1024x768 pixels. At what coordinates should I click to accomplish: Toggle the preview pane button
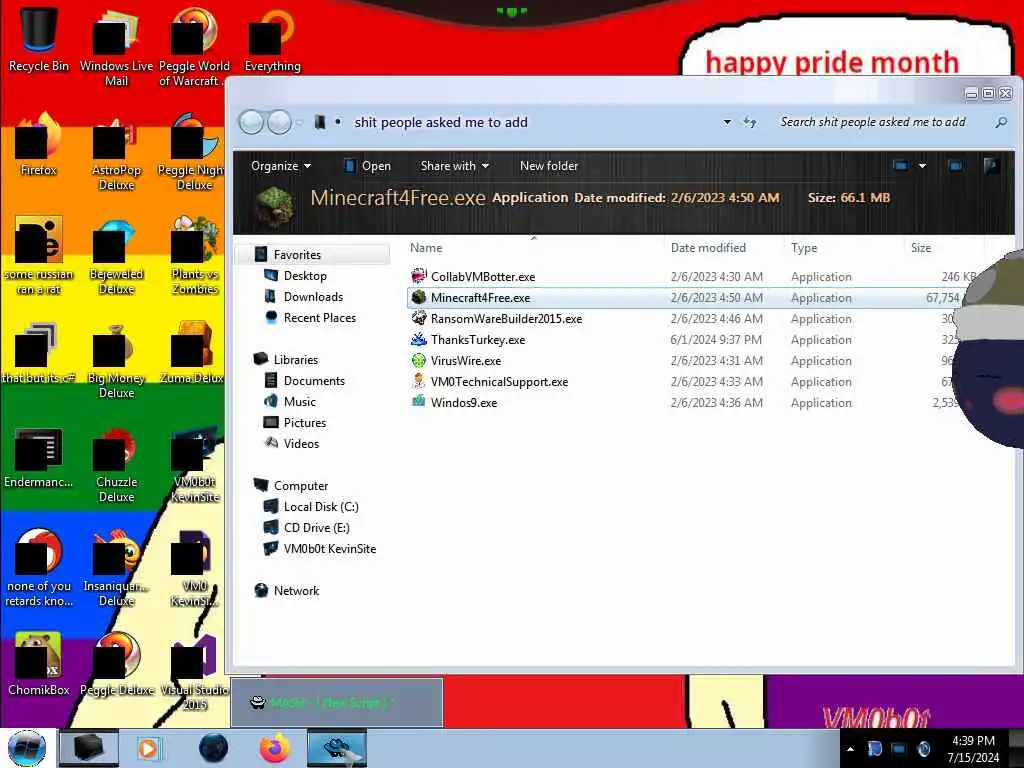(x=955, y=166)
